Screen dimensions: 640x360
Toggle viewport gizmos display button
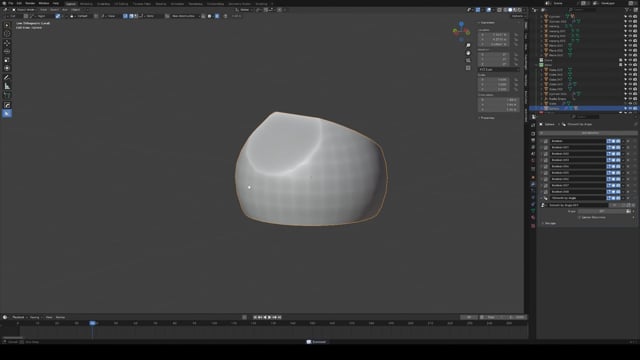(478, 10)
